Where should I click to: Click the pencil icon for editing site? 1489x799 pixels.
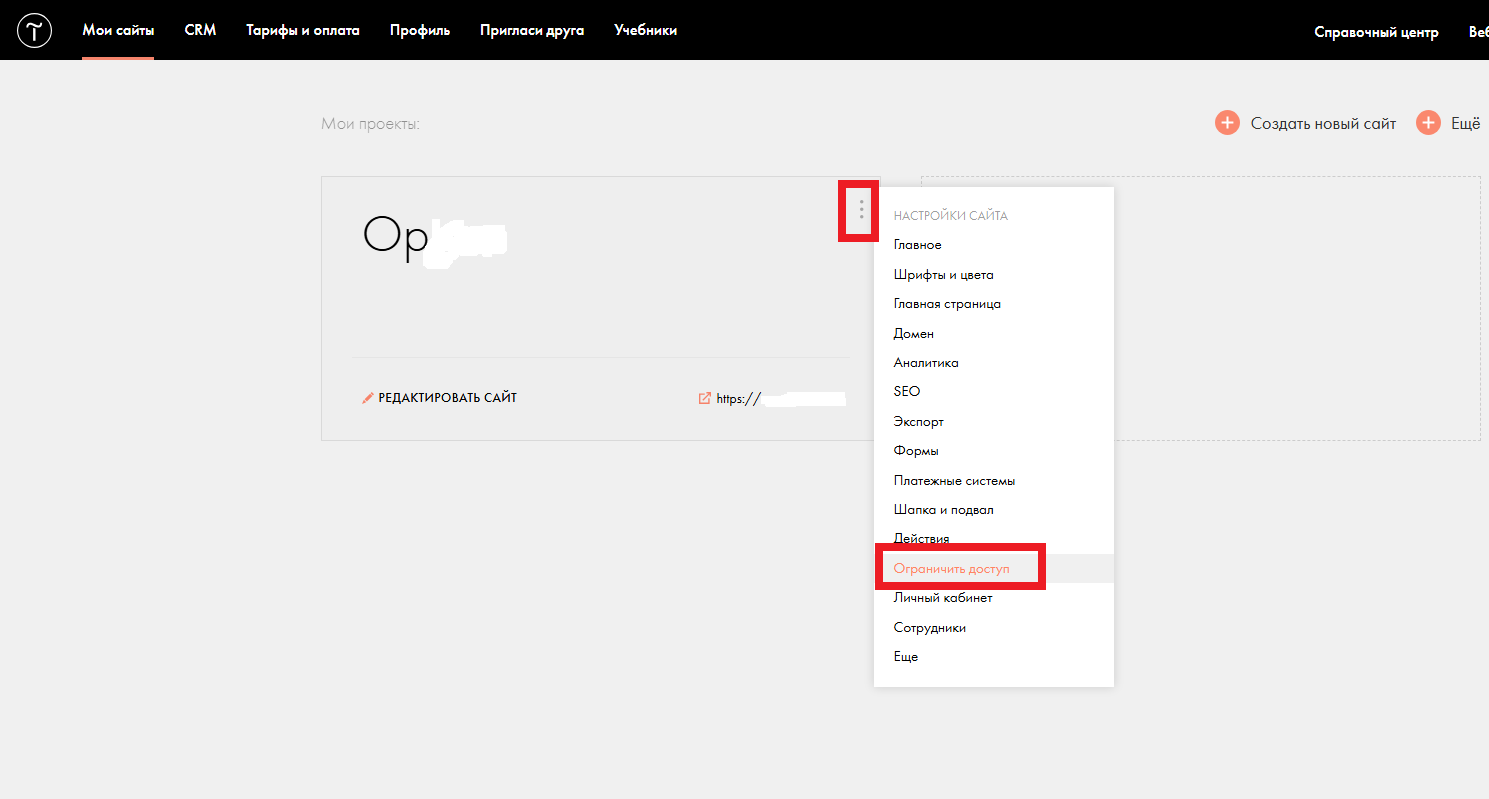pyautogui.click(x=368, y=398)
